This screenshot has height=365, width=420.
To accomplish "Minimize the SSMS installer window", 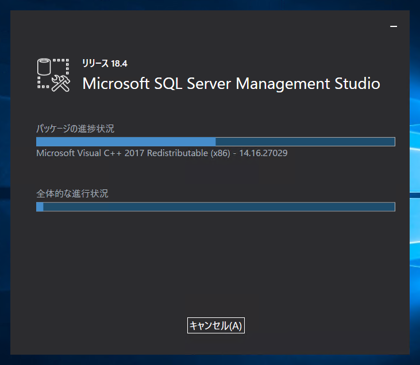I will [394, 26].
